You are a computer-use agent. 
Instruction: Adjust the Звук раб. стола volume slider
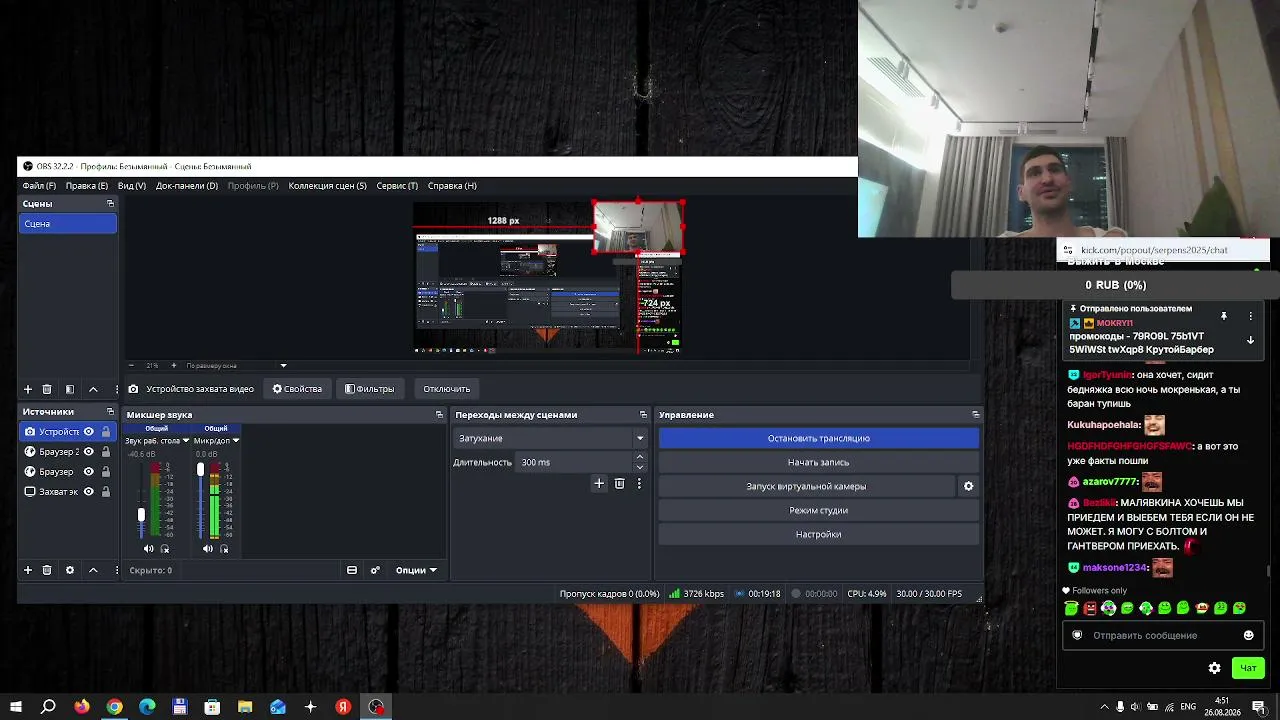coord(141,515)
